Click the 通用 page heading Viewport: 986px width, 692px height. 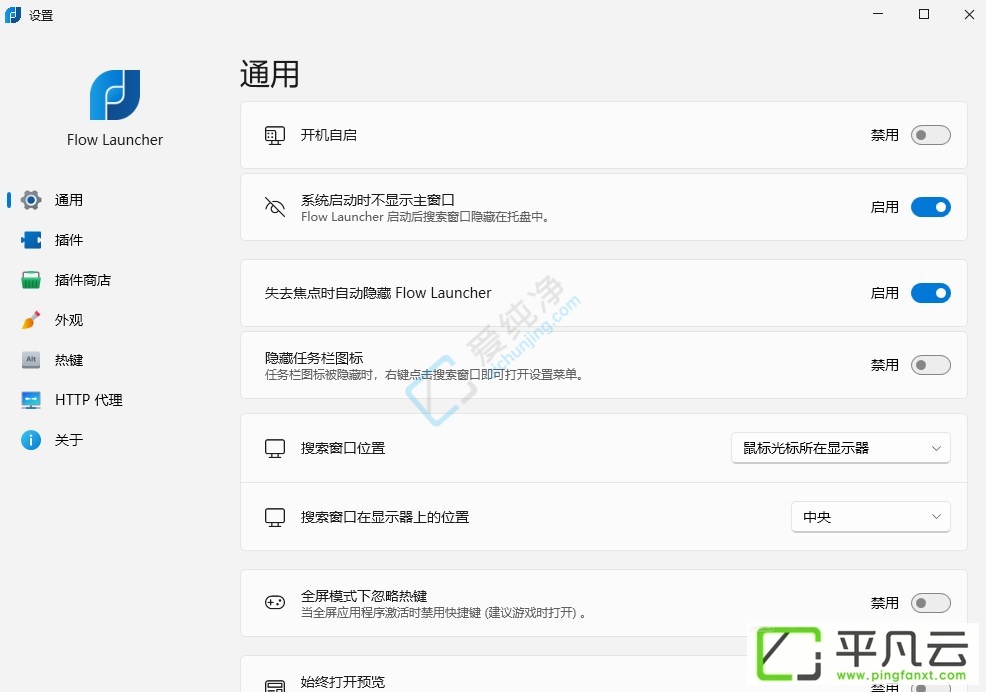click(x=270, y=74)
